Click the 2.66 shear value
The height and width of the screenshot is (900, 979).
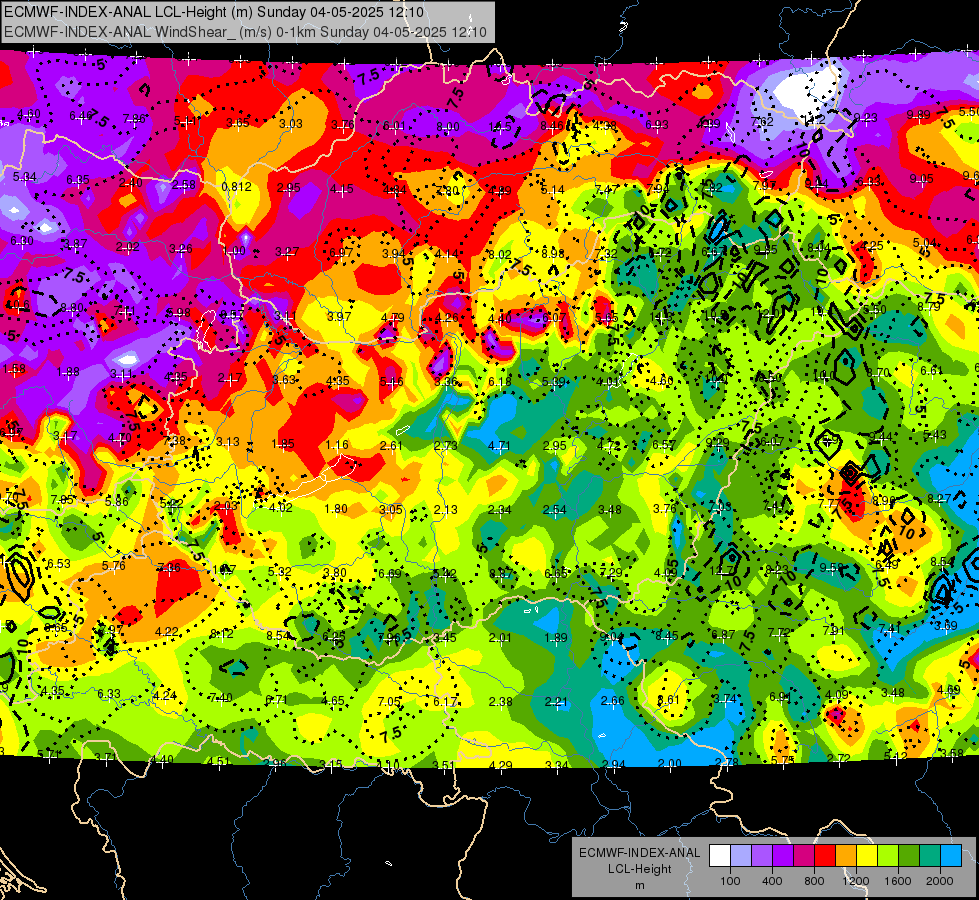[612, 700]
